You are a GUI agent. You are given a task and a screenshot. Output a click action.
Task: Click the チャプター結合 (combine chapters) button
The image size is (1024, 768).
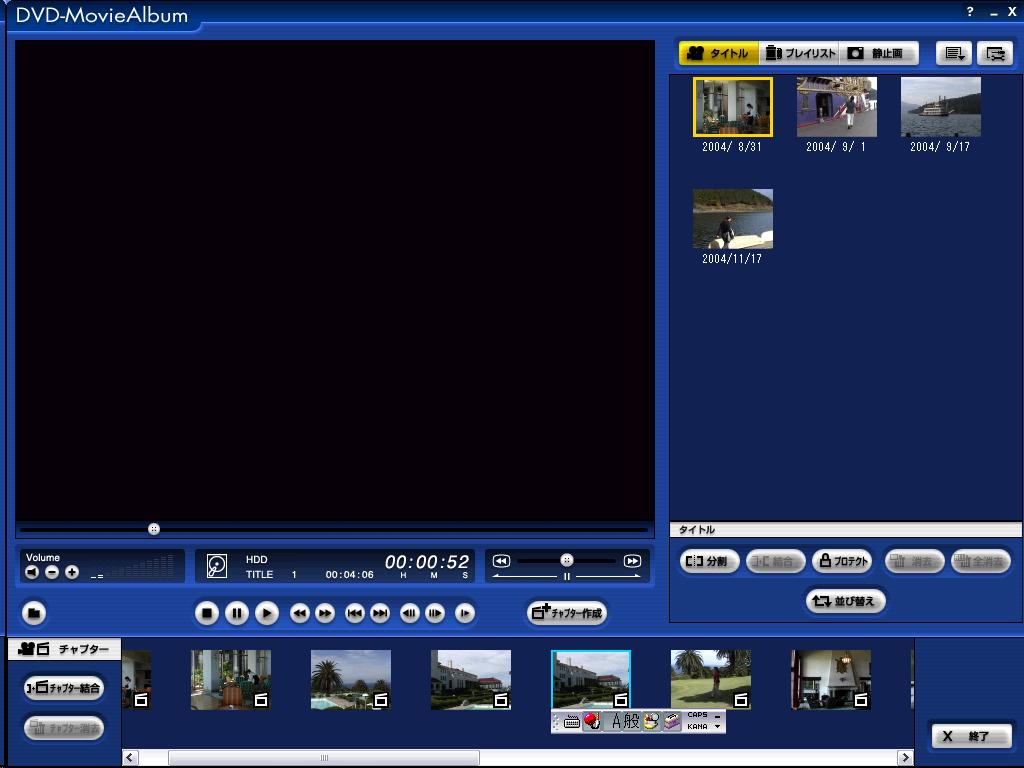(64, 688)
